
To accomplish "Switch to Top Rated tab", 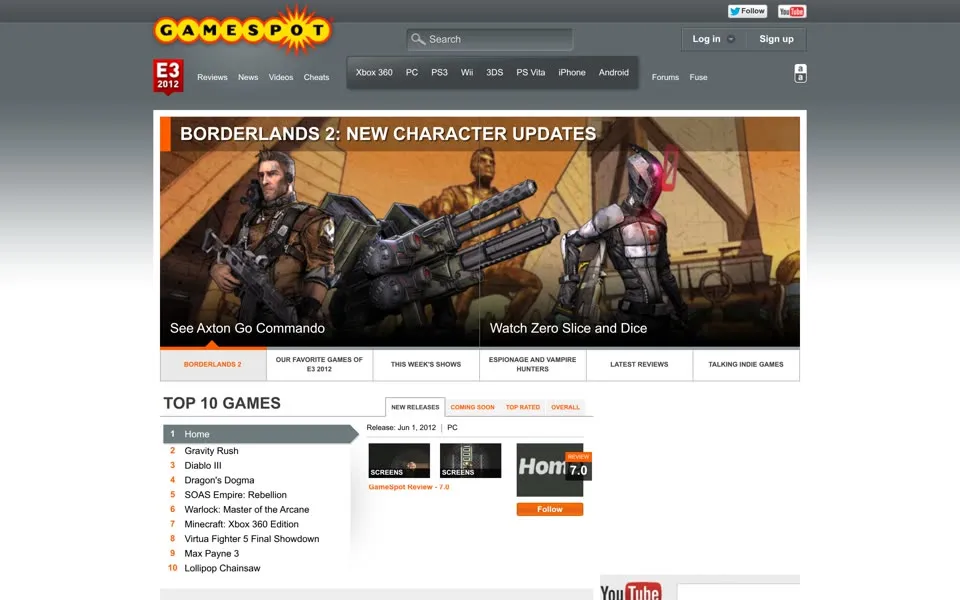I will [x=523, y=407].
